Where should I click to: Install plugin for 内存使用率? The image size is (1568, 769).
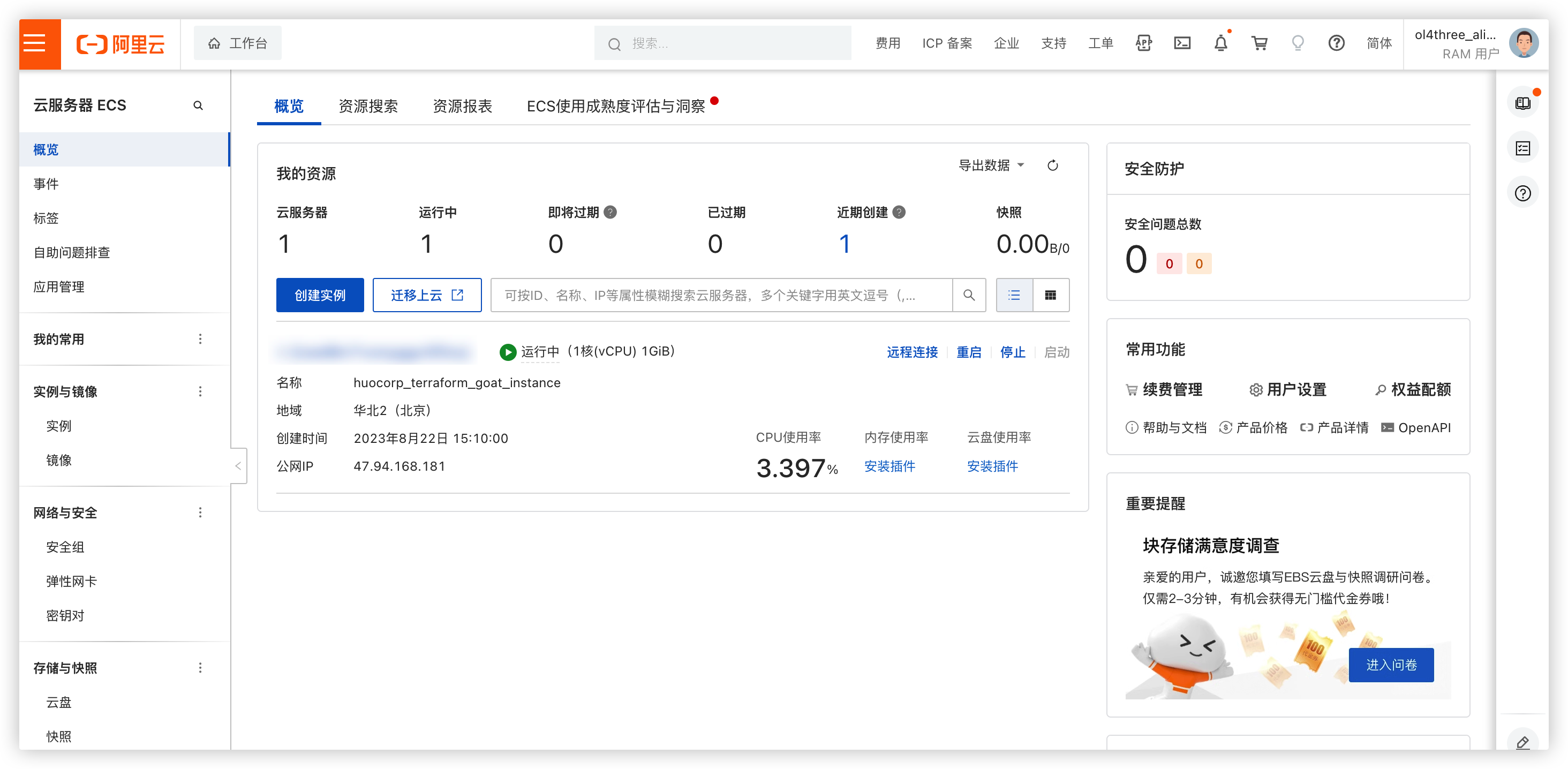889,466
